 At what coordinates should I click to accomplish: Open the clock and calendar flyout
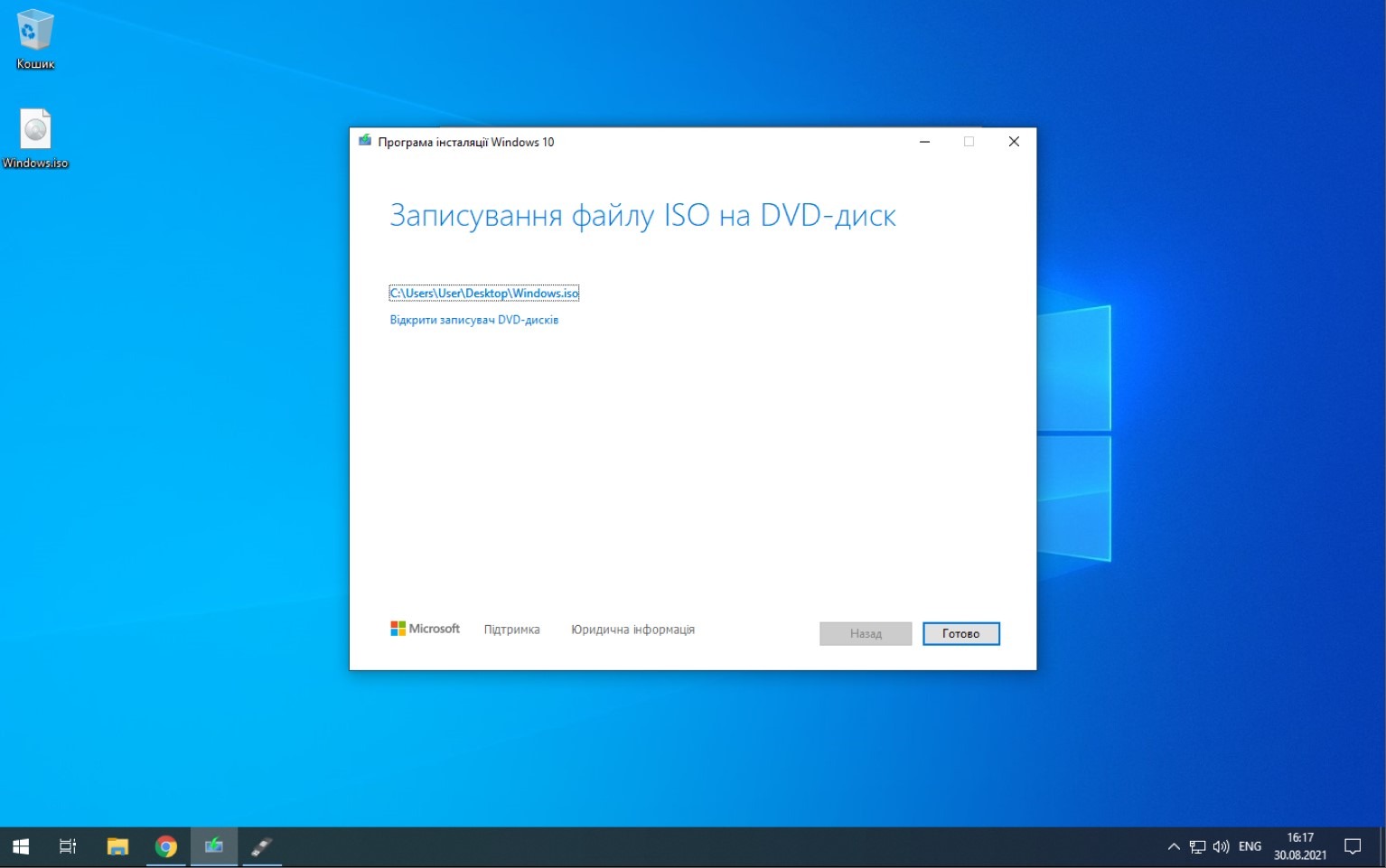pos(1300,846)
